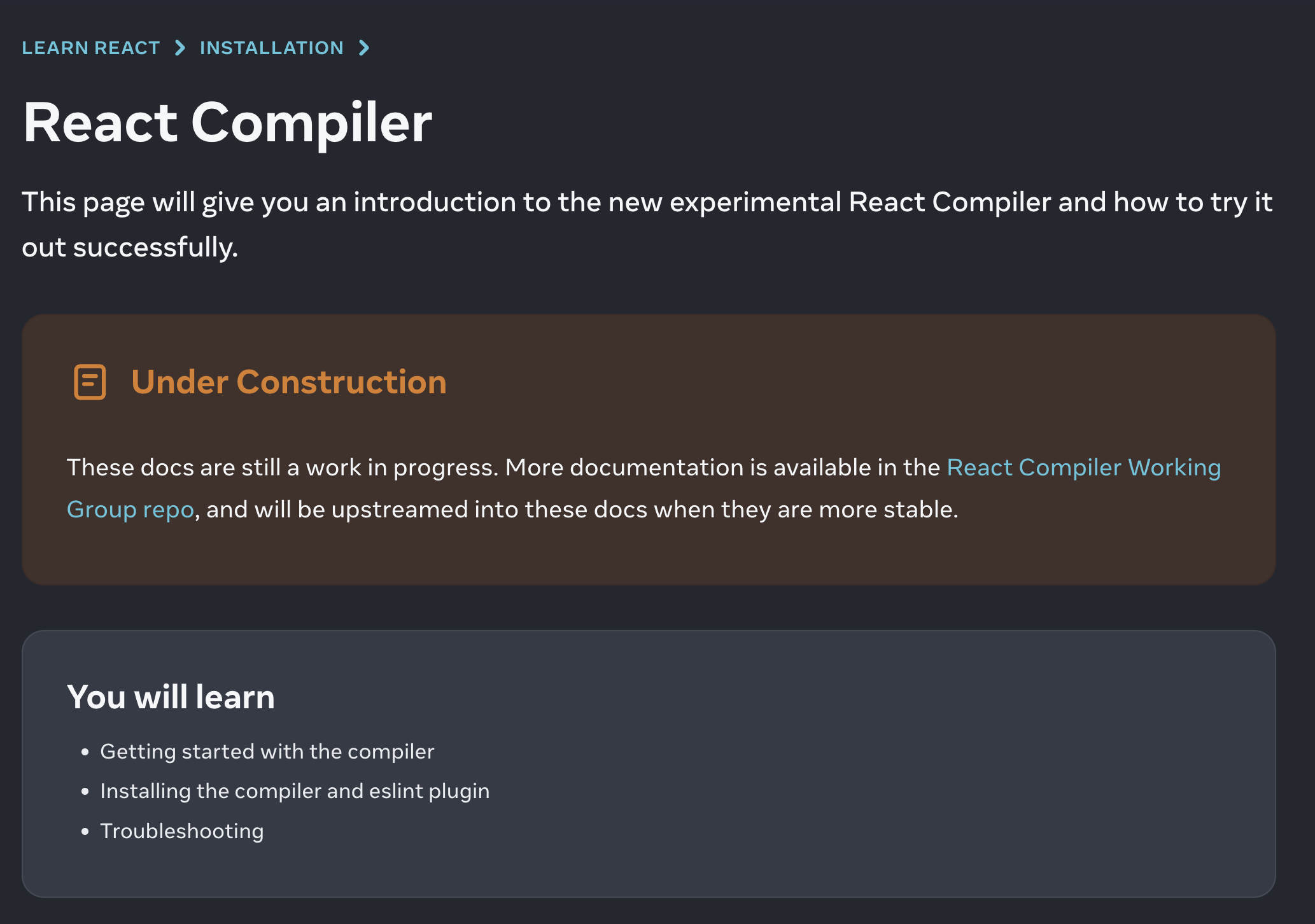Select "Getting started with the compiler" item
This screenshot has width=1315, height=924.
pyautogui.click(x=267, y=752)
